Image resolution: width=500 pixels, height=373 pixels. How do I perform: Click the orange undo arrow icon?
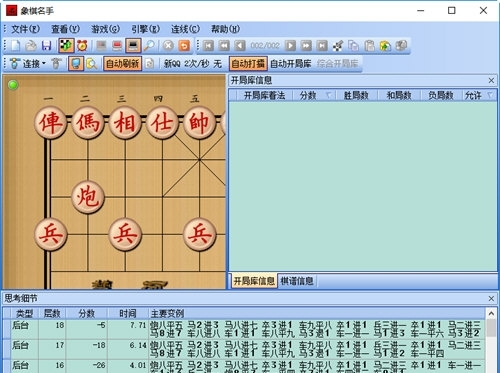184,46
